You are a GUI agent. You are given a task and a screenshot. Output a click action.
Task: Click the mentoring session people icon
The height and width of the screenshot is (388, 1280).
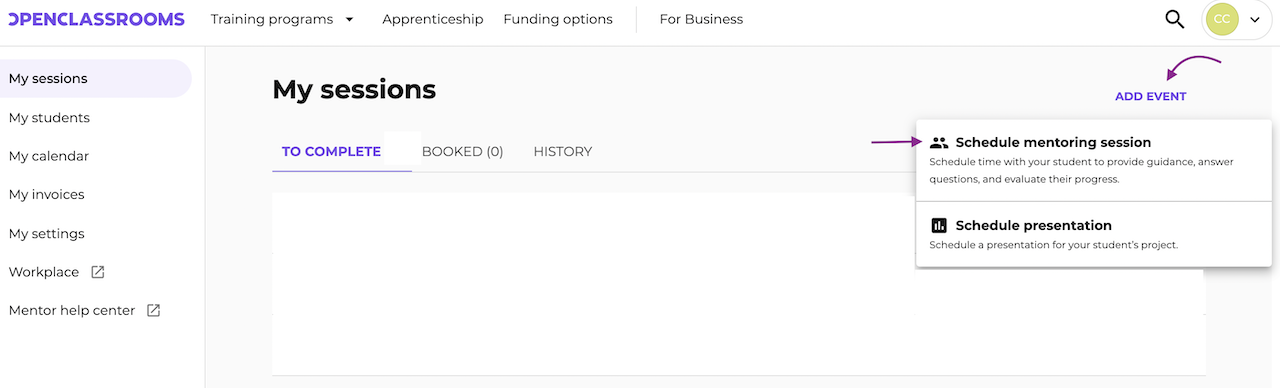tap(939, 143)
